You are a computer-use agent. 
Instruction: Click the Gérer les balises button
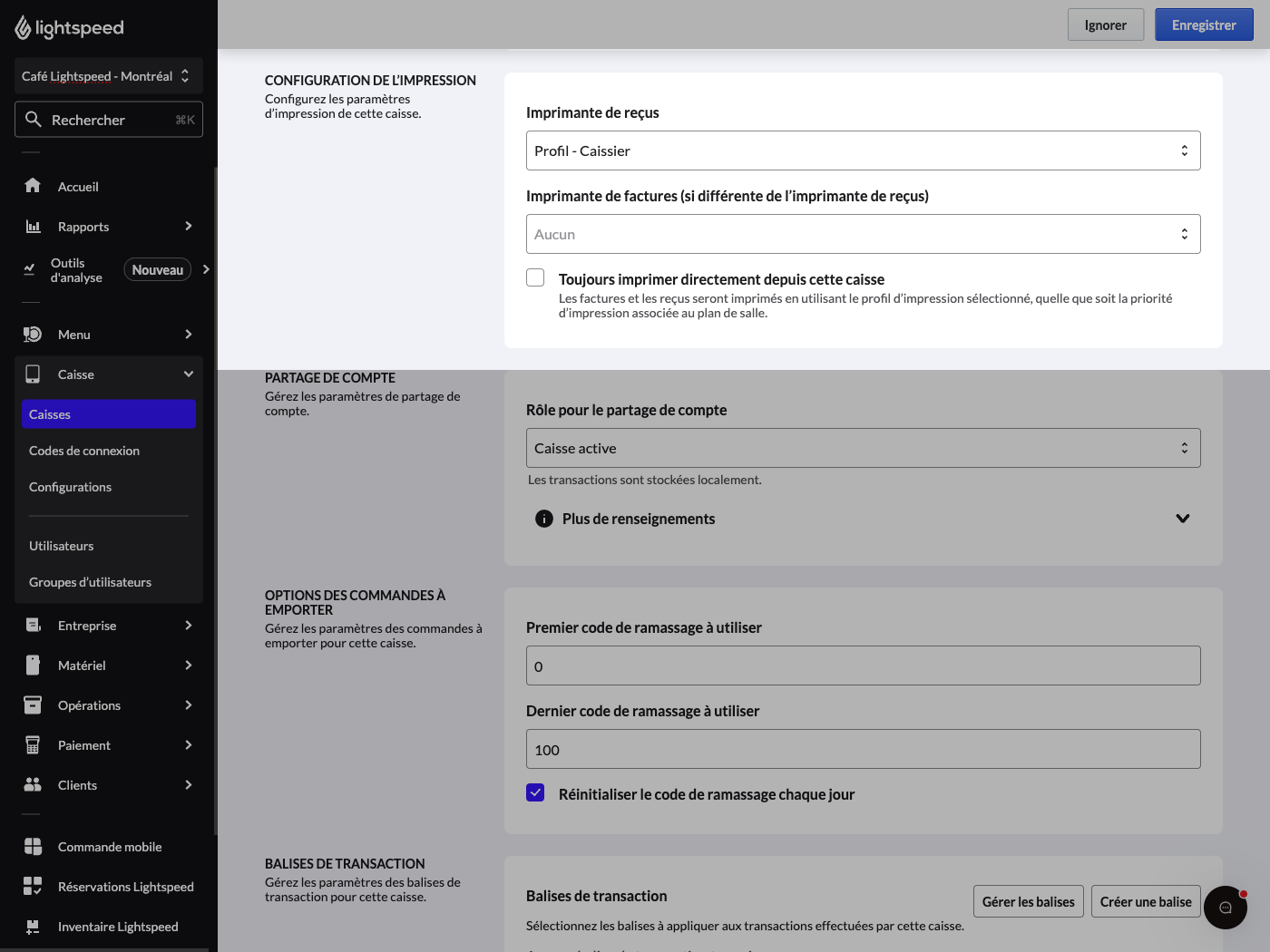[1029, 901]
